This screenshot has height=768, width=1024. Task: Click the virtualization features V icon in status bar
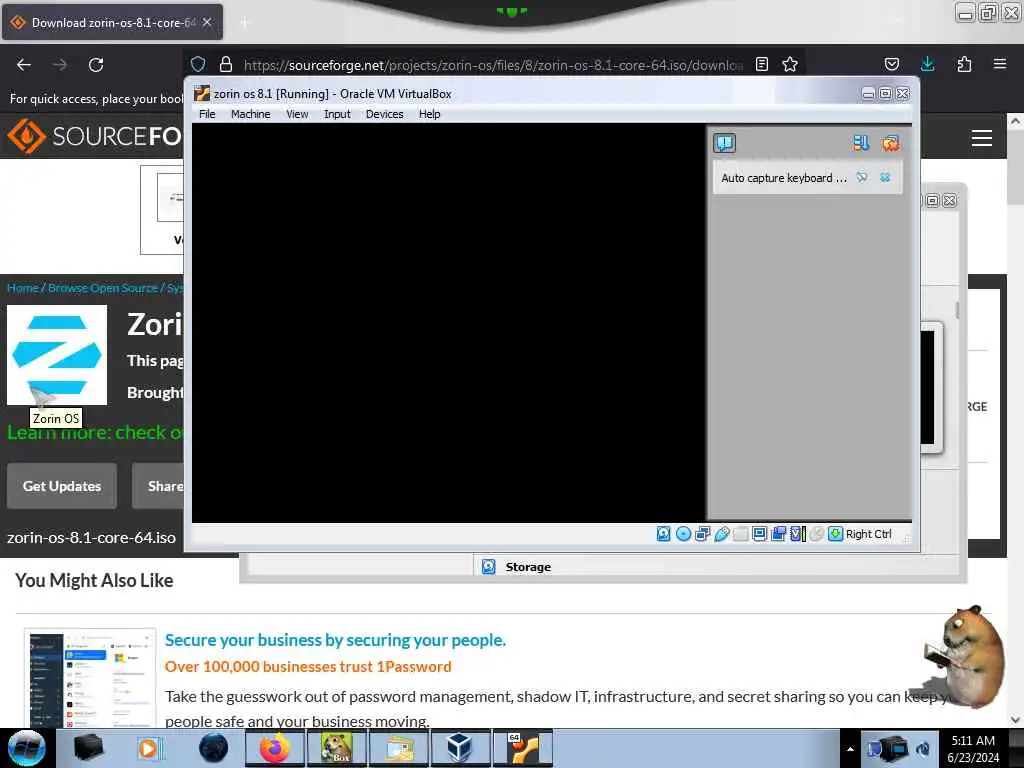coord(797,534)
